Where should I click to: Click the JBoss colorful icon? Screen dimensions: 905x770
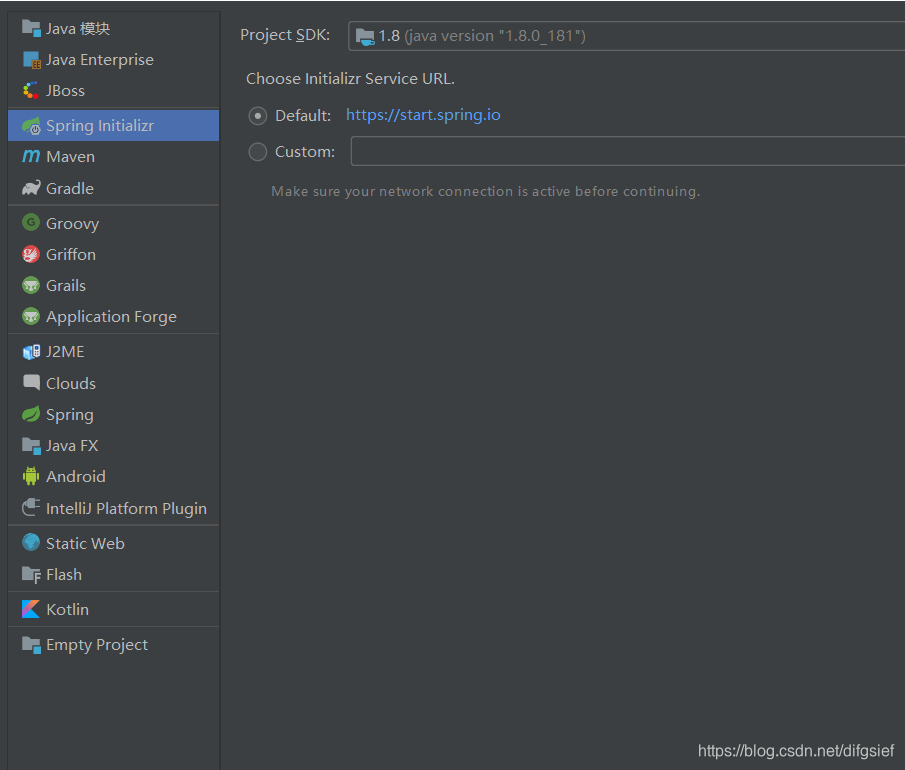[31, 91]
